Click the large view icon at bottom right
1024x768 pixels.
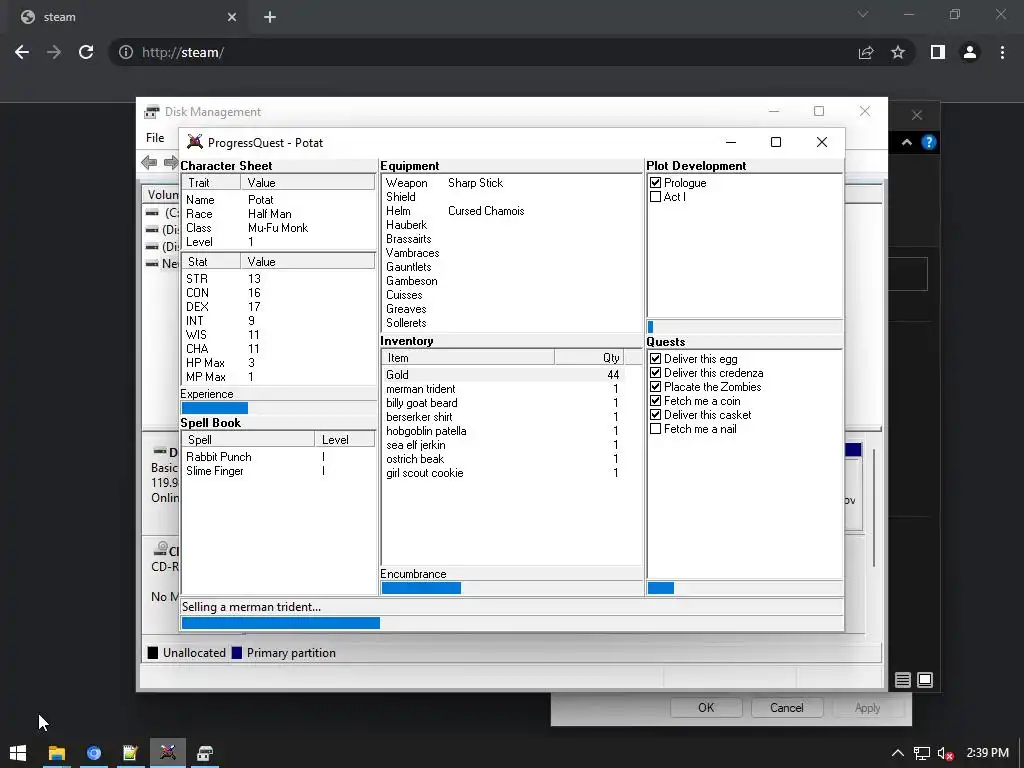[x=925, y=680]
